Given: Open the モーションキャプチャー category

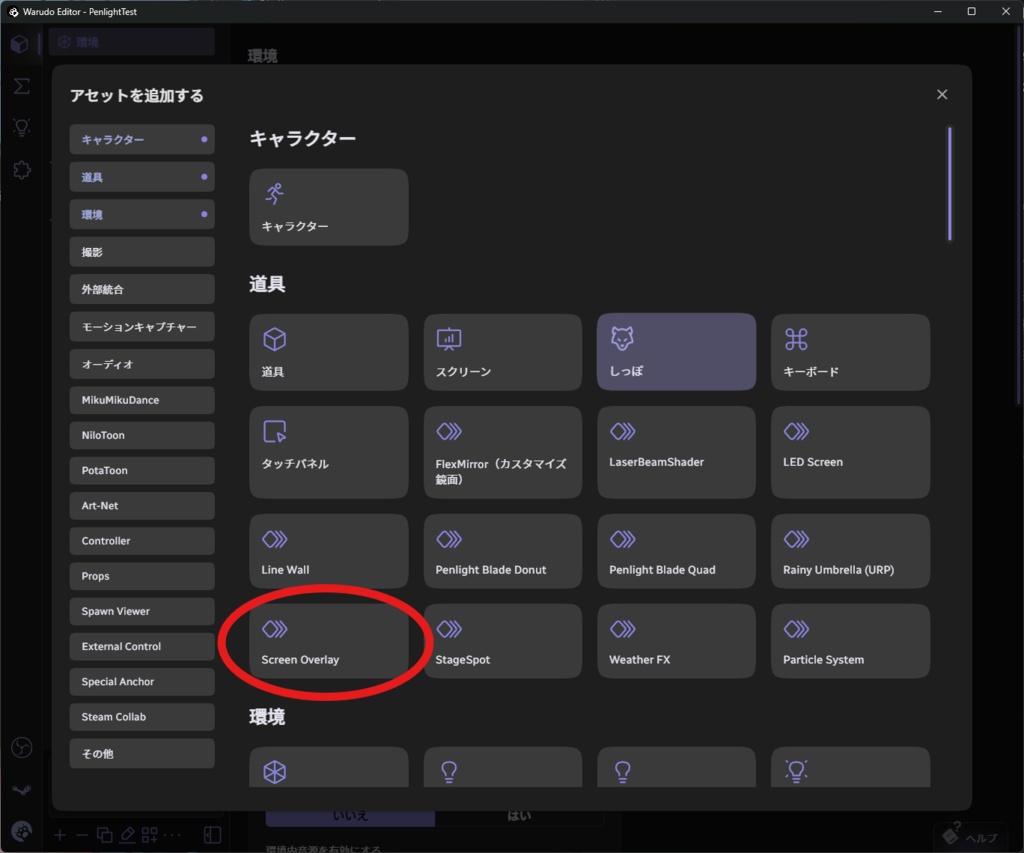Looking at the screenshot, I should 142,327.
